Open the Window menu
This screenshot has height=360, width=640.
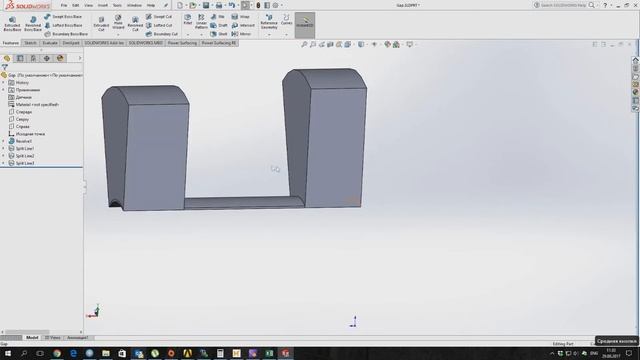134,5
